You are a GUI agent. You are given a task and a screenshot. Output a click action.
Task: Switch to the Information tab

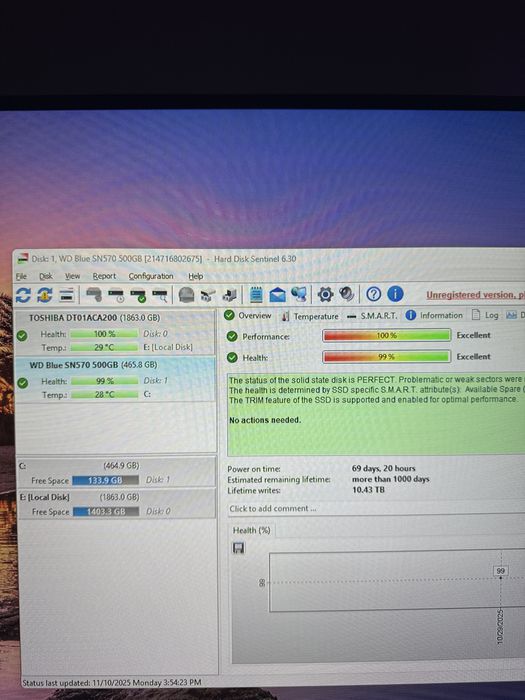click(x=434, y=316)
